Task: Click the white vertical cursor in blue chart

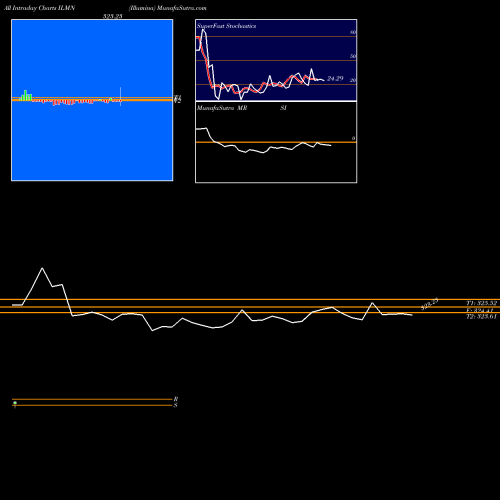Action: [x=120, y=96]
